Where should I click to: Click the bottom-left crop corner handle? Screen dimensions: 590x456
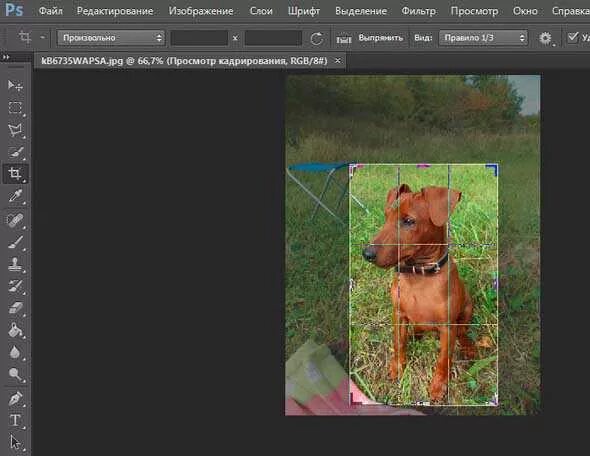point(355,400)
